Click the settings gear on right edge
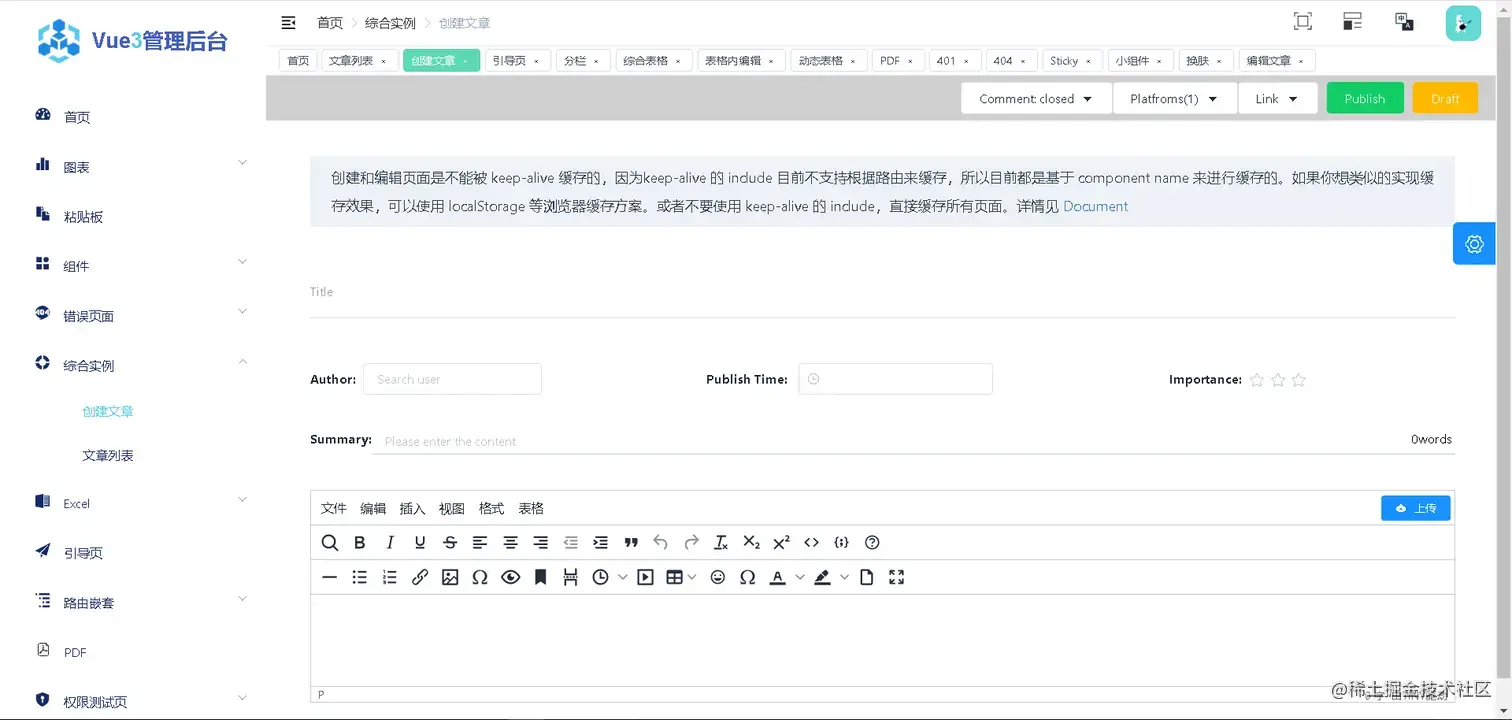The height and width of the screenshot is (720, 1512). click(x=1474, y=244)
